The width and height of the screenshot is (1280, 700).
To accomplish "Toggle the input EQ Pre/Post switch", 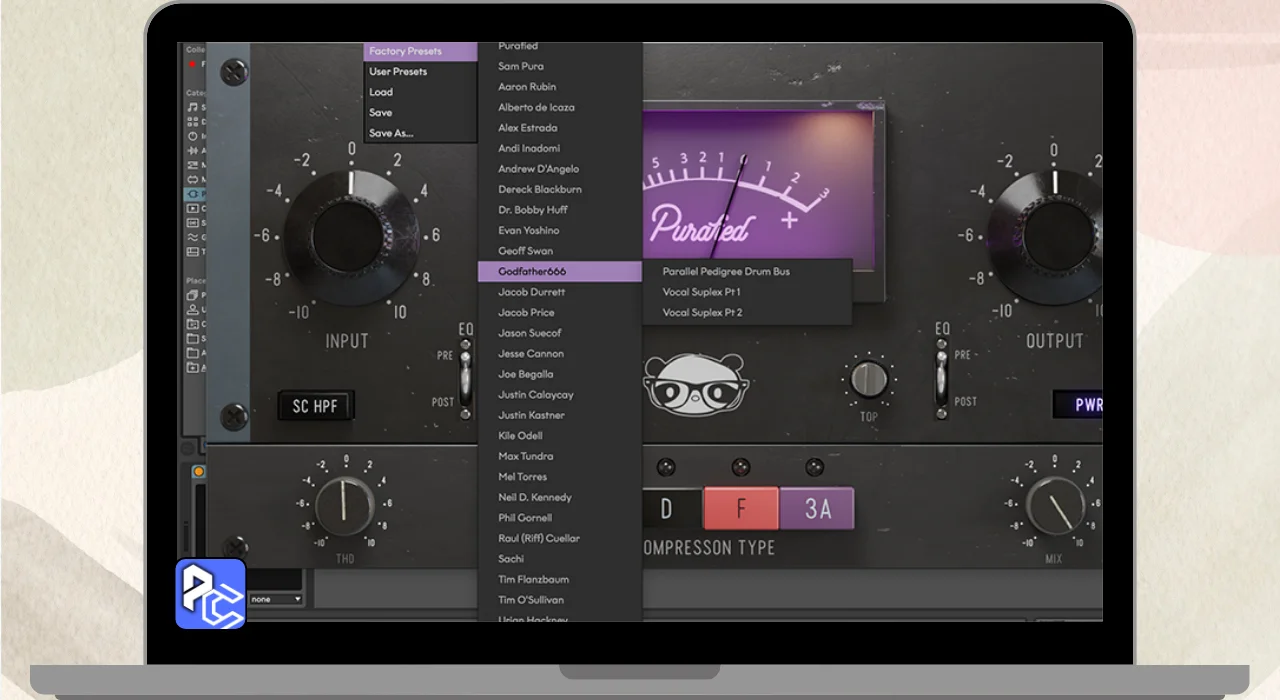I will (464, 379).
